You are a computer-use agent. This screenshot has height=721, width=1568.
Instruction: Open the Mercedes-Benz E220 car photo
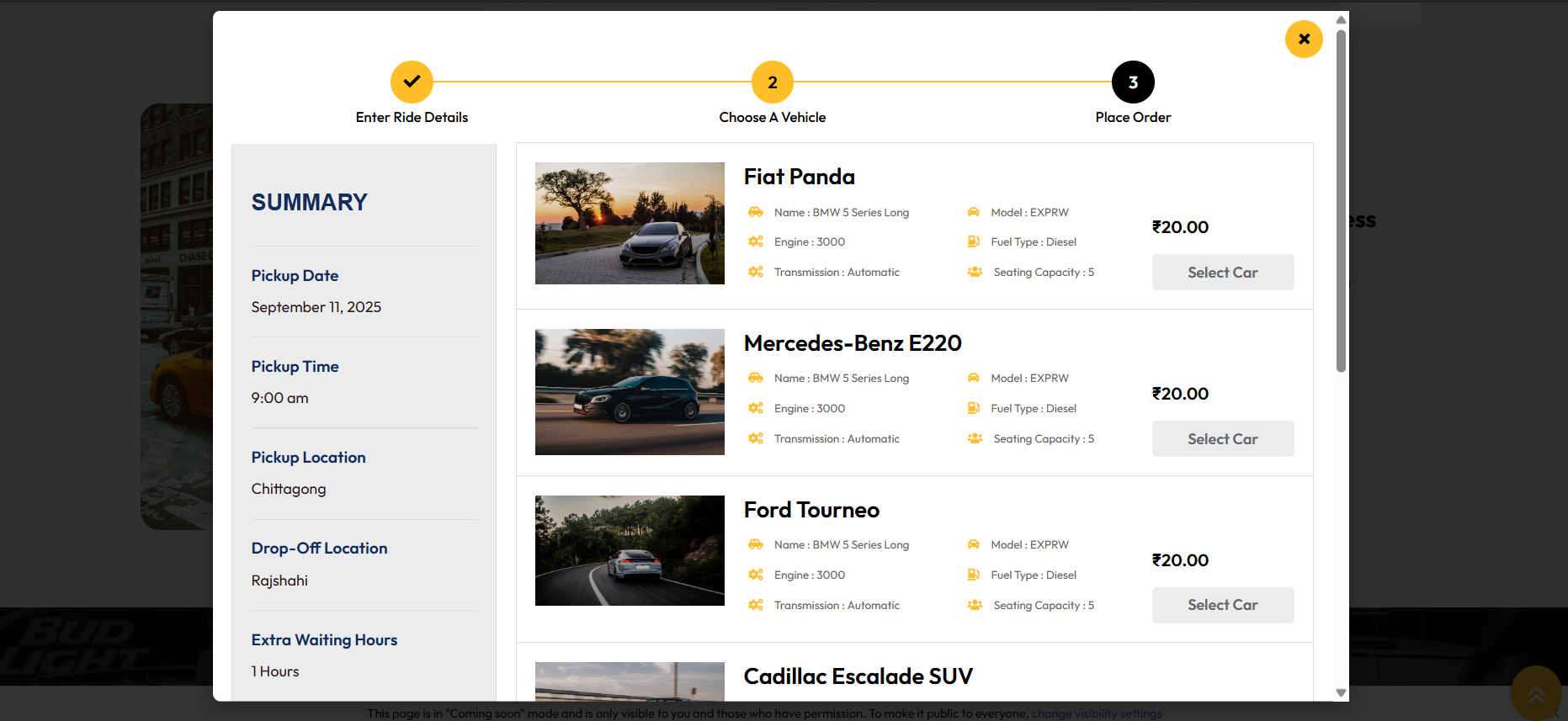click(630, 392)
